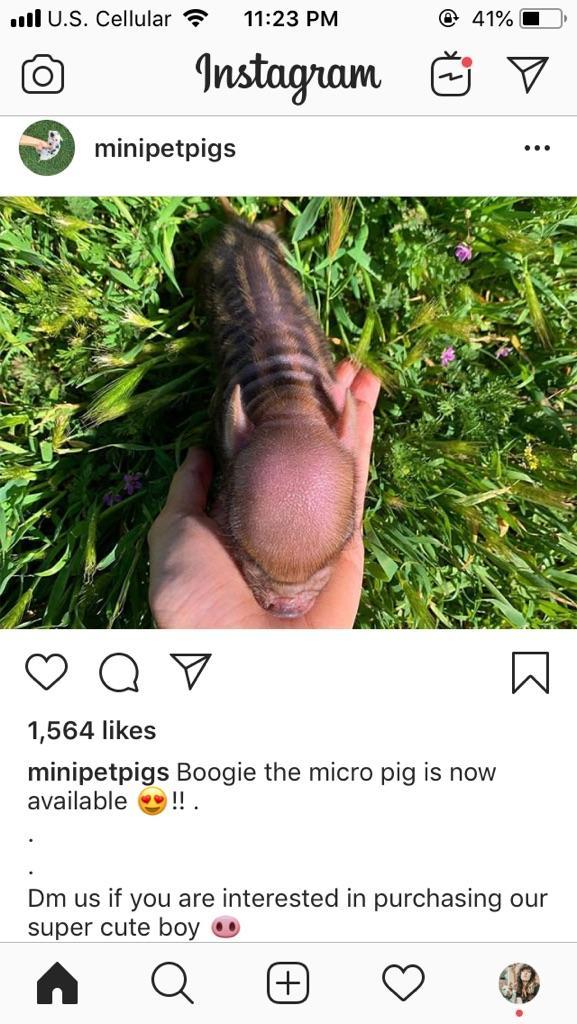This screenshot has height=1024, width=577.
Task: Create a new post with the plus icon
Action: tap(287, 983)
